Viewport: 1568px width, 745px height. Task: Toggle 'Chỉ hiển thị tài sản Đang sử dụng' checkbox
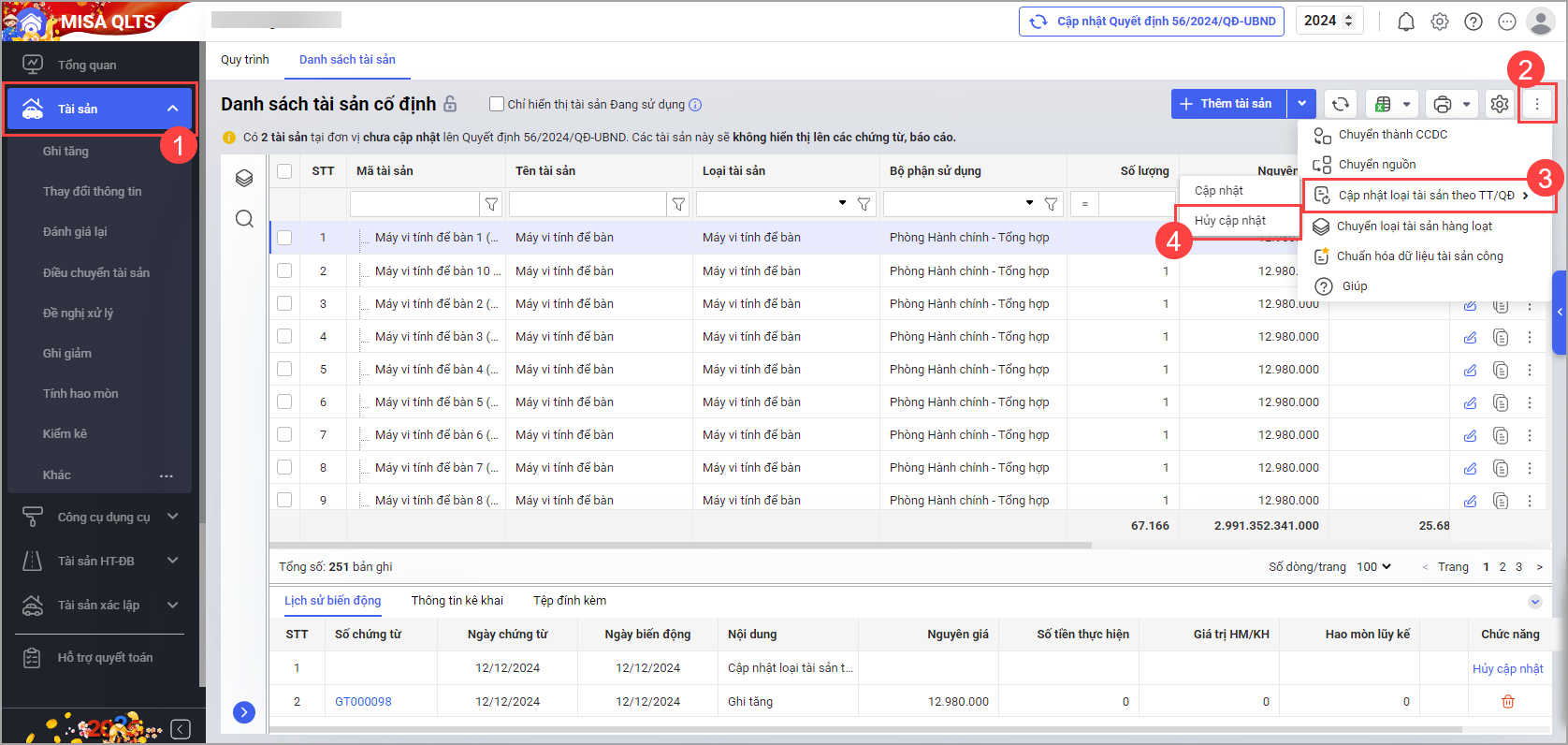(x=497, y=104)
